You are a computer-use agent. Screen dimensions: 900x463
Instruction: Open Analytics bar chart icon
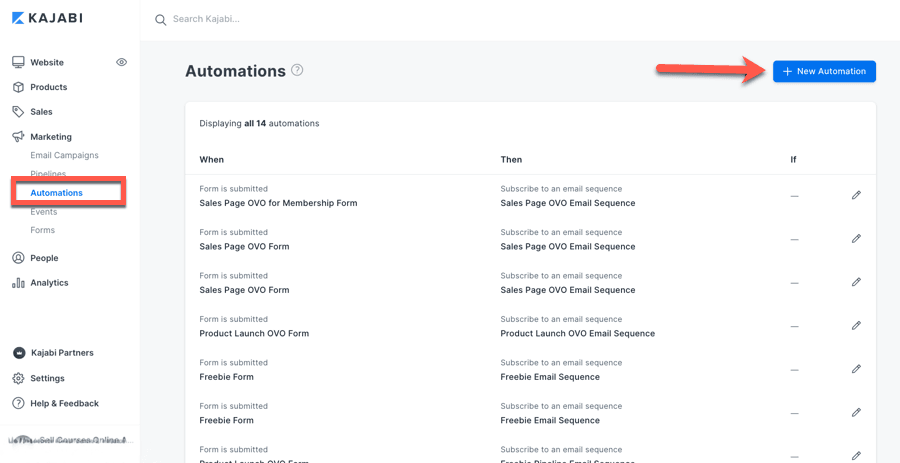[18, 283]
